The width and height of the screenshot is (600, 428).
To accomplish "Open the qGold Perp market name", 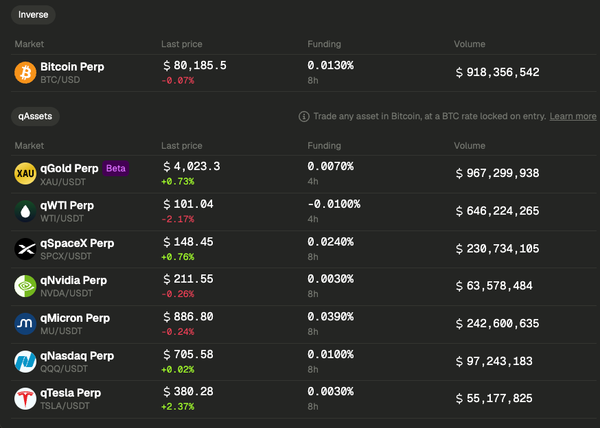I will (69, 168).
